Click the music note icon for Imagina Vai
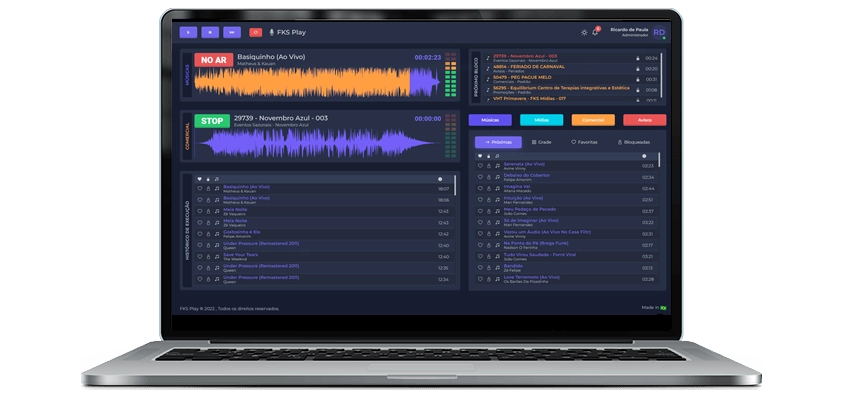This screenshot has height=398, width=843. pos(497,188)
